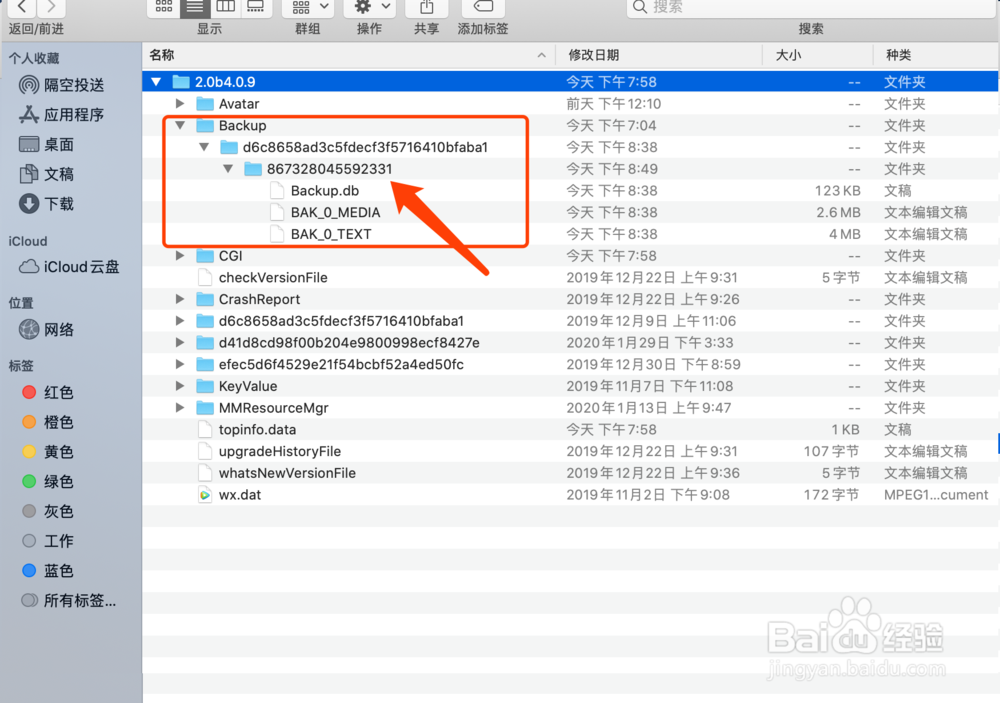Click the Avatar folder icon
Screen dimensions: 1000x703
205,103
